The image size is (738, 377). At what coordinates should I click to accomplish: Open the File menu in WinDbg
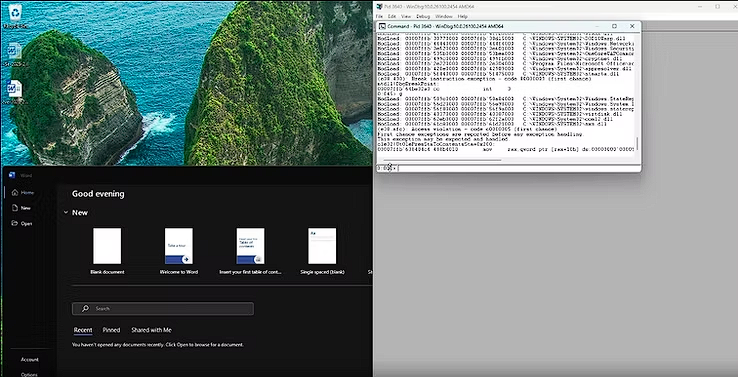pyautogui.click(x=379, y=16)
